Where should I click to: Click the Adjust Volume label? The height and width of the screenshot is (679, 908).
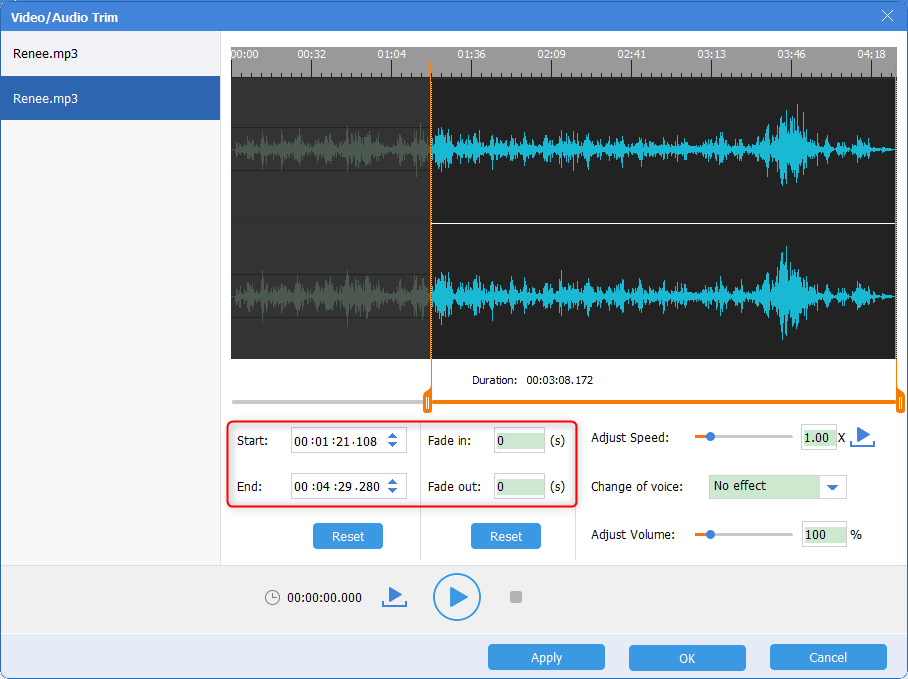coord(633,535)
